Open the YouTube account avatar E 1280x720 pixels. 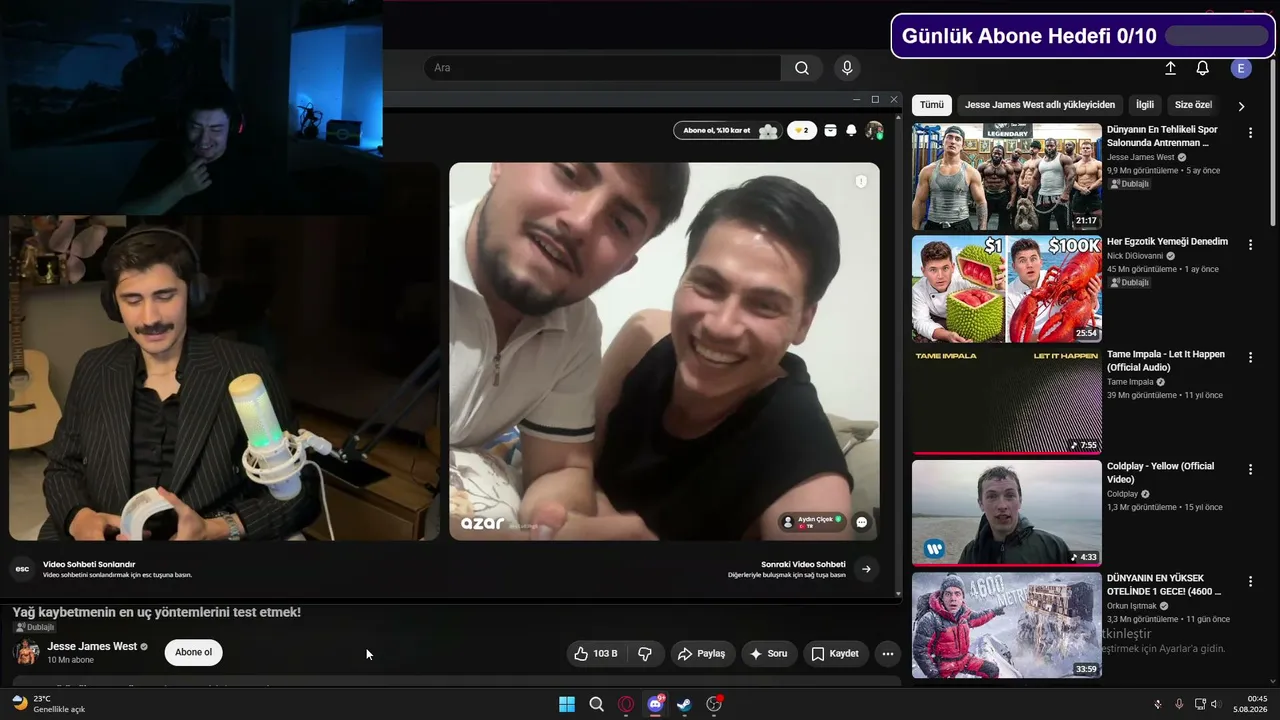1241,68
